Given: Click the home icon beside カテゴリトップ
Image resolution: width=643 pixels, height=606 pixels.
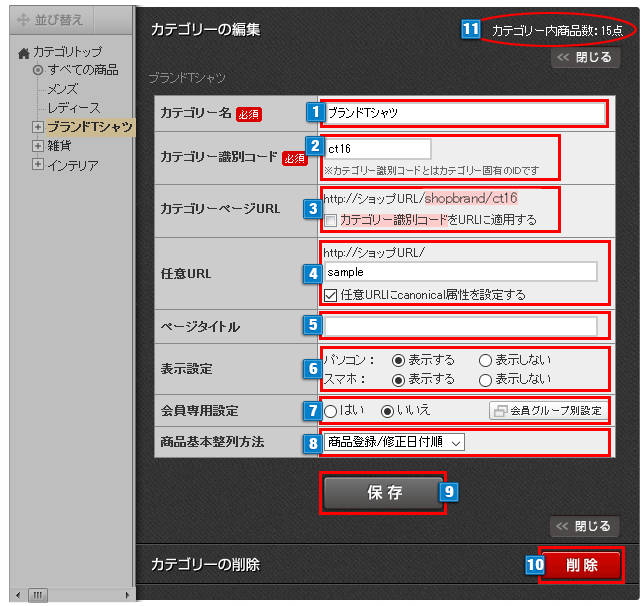Looking at the screenshot, I should [24, 53].
